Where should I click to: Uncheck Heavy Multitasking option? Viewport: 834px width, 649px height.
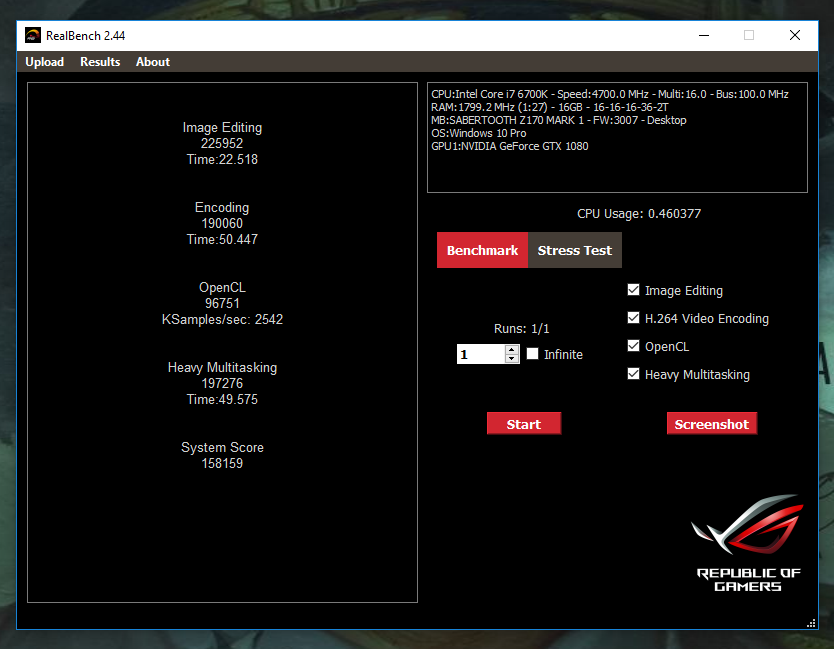point(633,374)
